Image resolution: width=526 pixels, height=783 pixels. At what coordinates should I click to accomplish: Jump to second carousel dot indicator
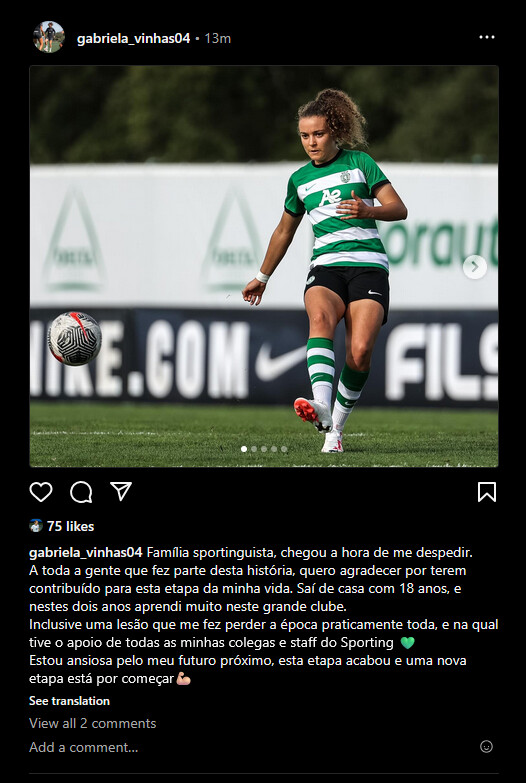[254, 449]
